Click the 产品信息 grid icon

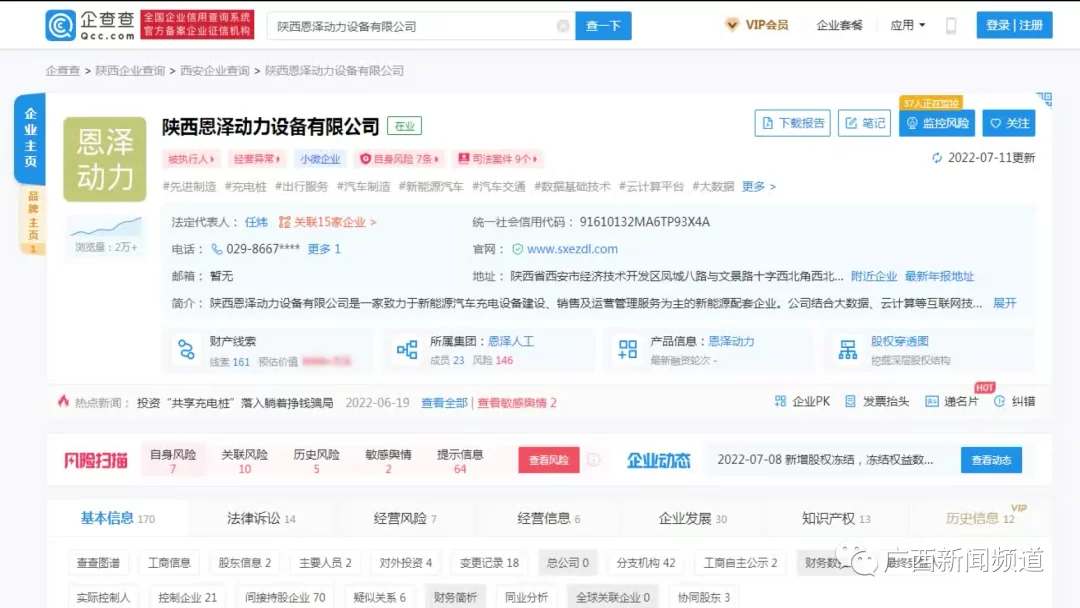pyautogui.click(x=627, y=350)
